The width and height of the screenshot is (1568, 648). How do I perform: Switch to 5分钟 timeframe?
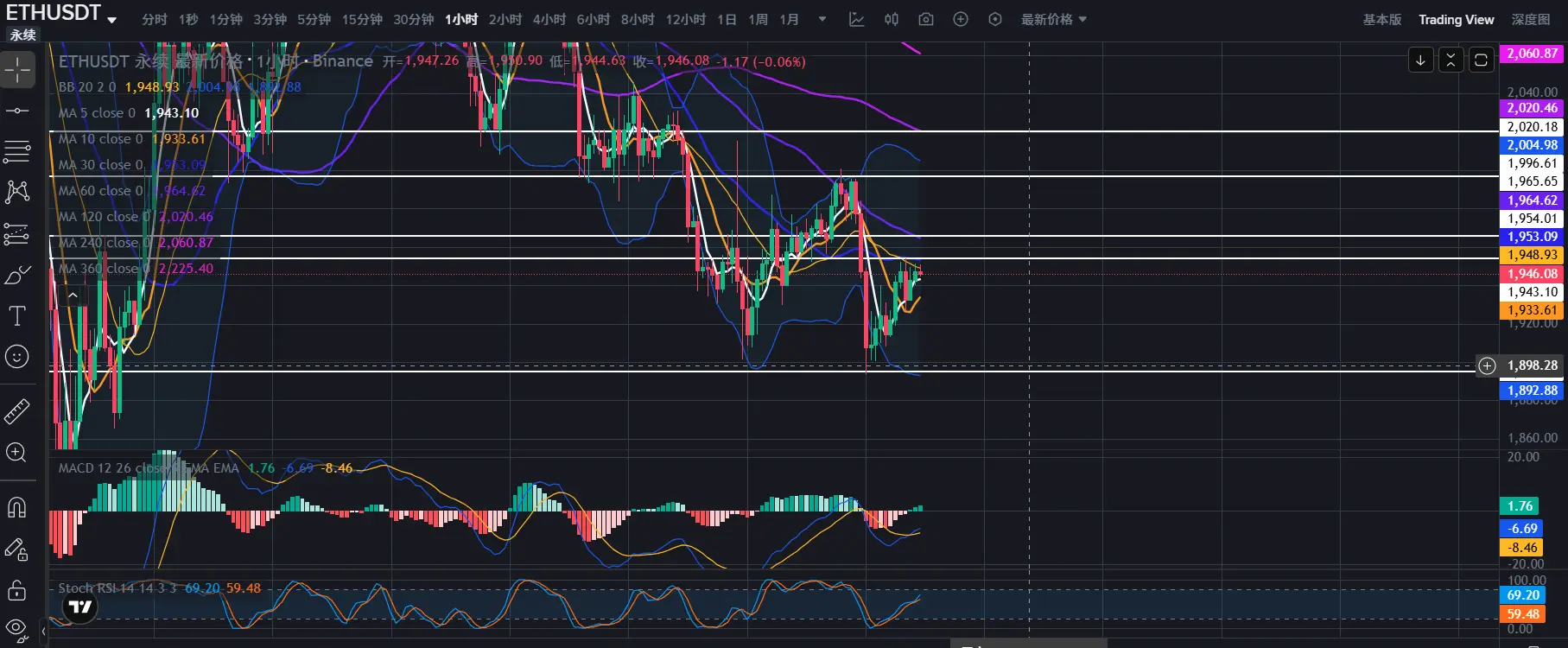314,19
